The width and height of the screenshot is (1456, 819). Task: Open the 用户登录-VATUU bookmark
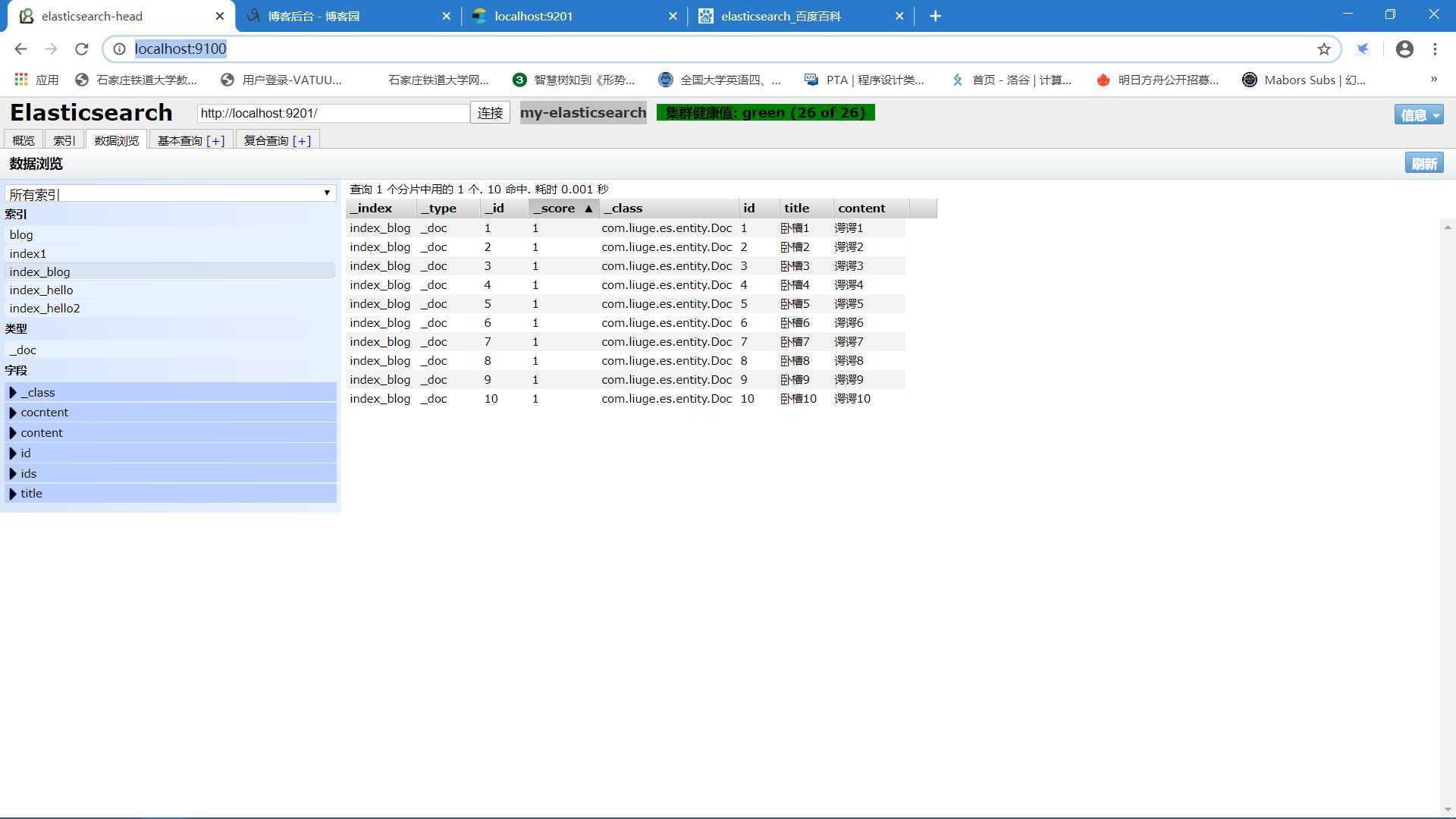point(281,80)
